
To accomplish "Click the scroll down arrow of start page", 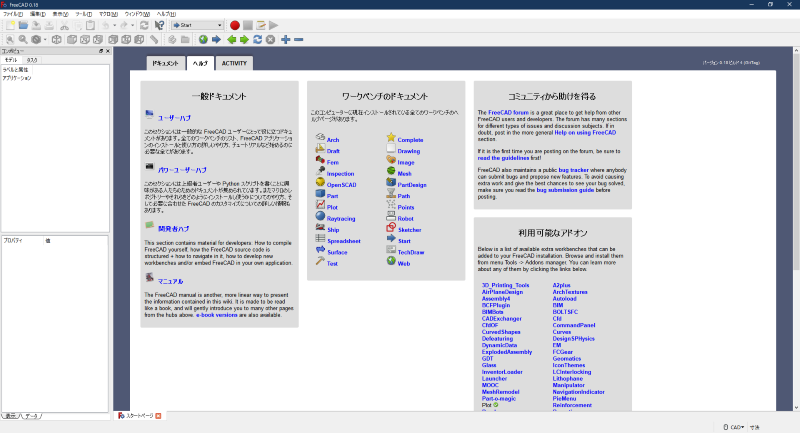I will click(796, 407).
